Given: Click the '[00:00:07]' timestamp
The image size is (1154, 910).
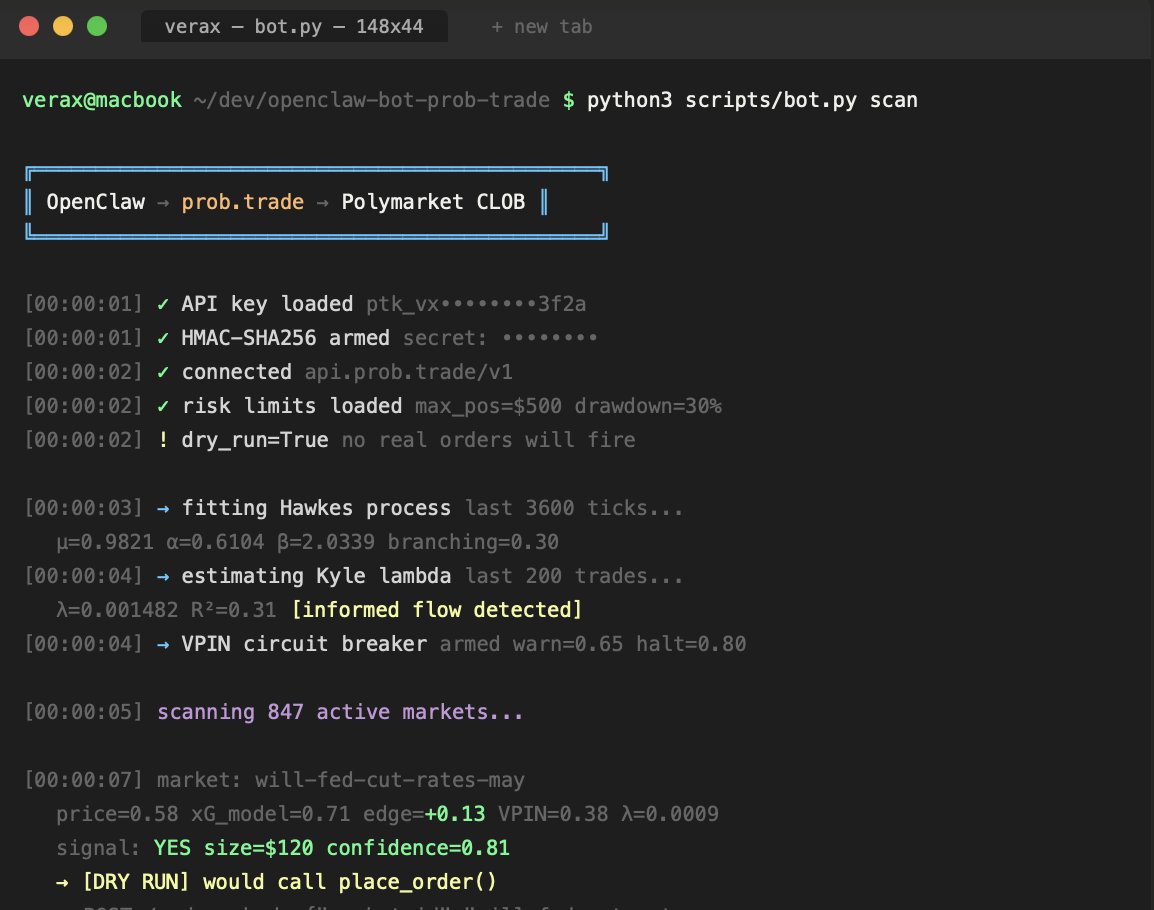Looking at the screenshot, I should coord(83,780).
